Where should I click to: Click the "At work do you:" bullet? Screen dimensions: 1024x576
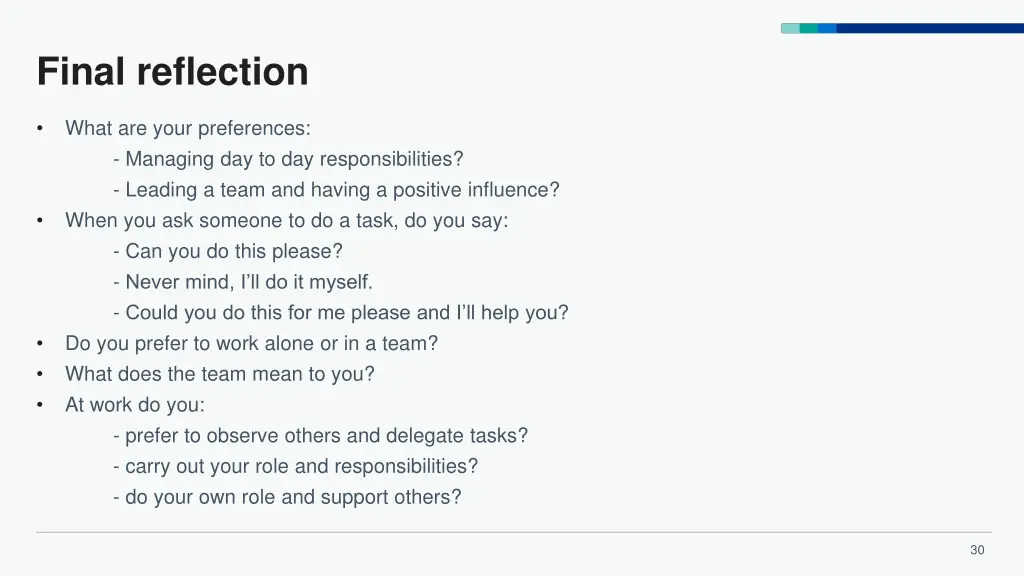tap(135, 405)
